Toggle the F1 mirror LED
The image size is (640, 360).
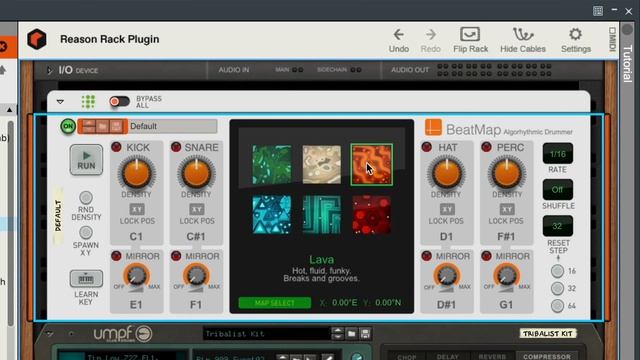pyautogui.click(x=176, y=256)
